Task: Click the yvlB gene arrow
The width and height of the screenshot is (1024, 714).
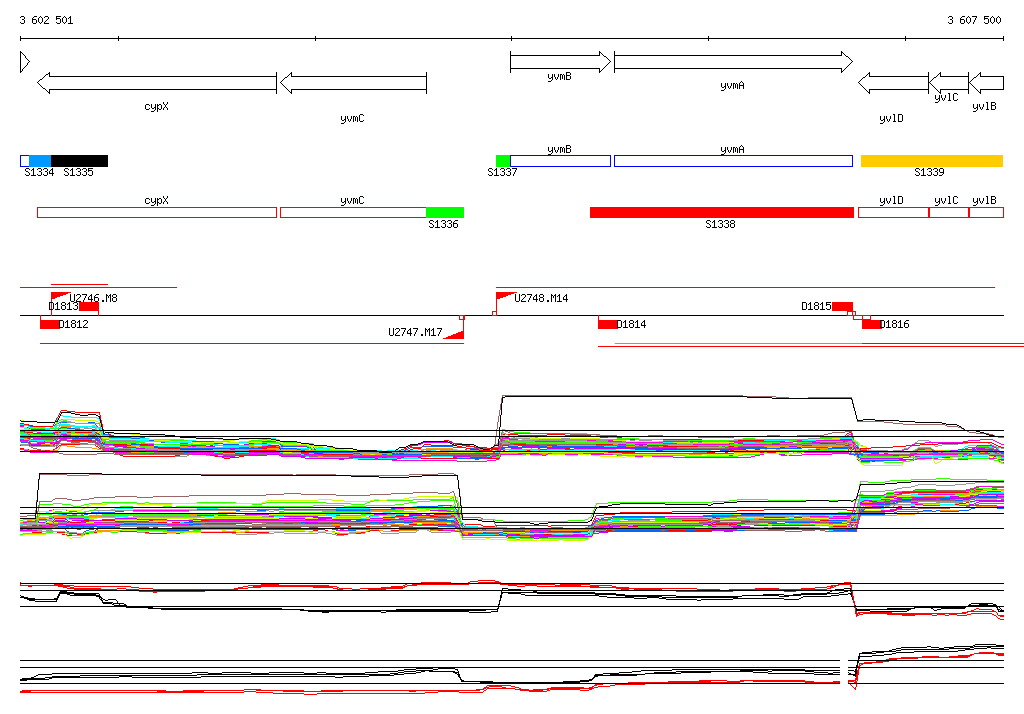Action: click(x=986, y=83)
